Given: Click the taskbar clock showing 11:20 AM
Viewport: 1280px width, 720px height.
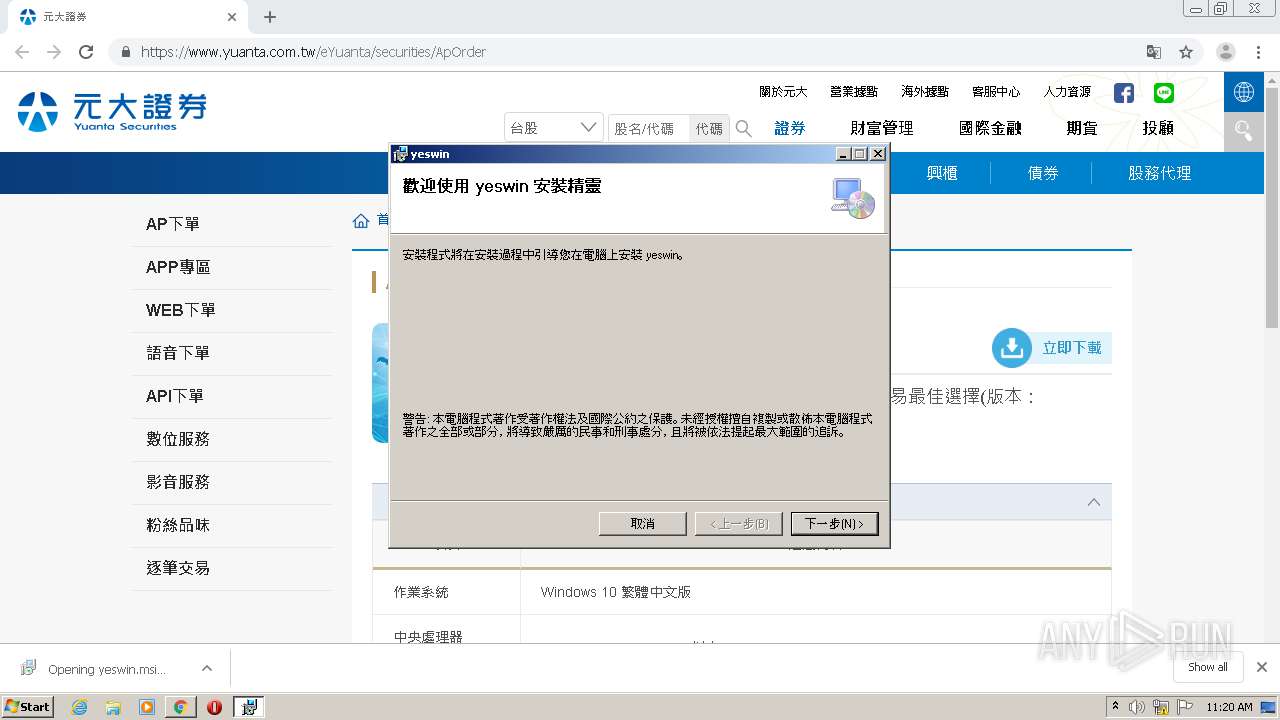Looking at the screenshot, I should [x=1229, y=707].
